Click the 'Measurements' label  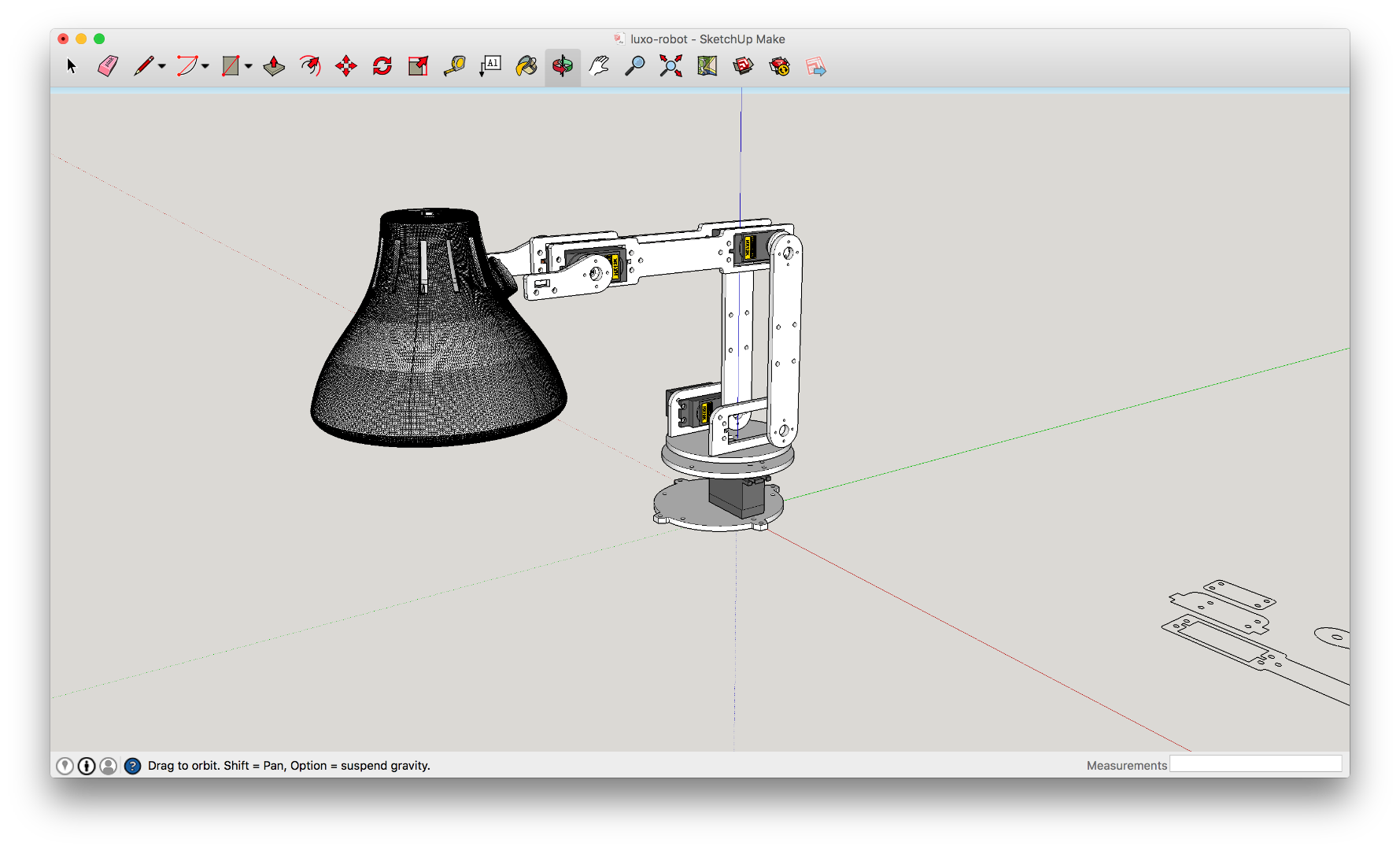(x=1127, y=766)
